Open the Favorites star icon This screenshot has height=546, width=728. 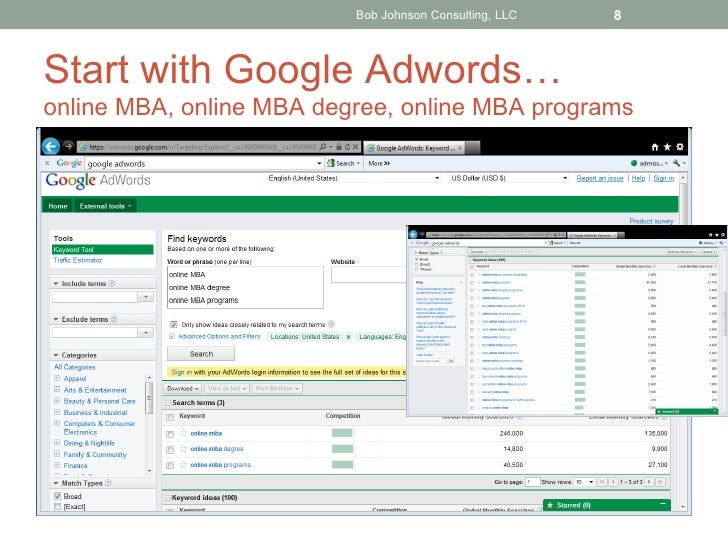(x=667, y=147)
